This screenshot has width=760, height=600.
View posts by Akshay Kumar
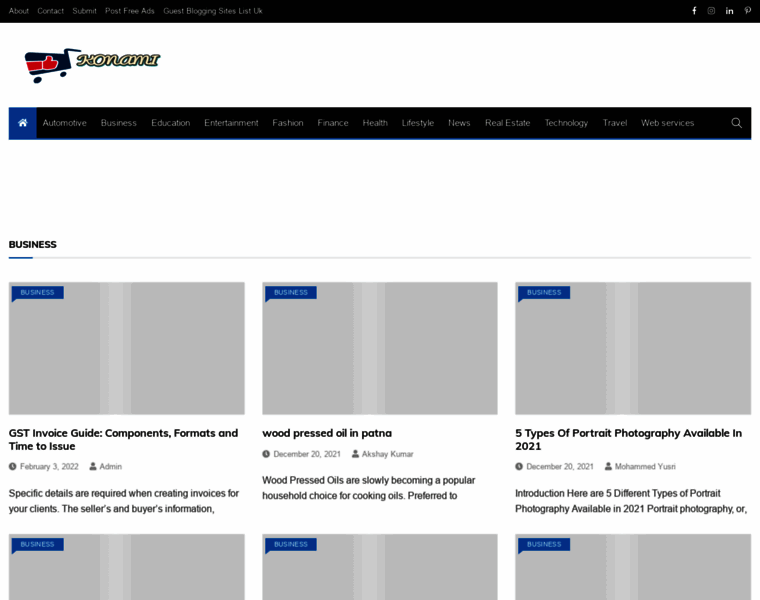click(387, 454)
